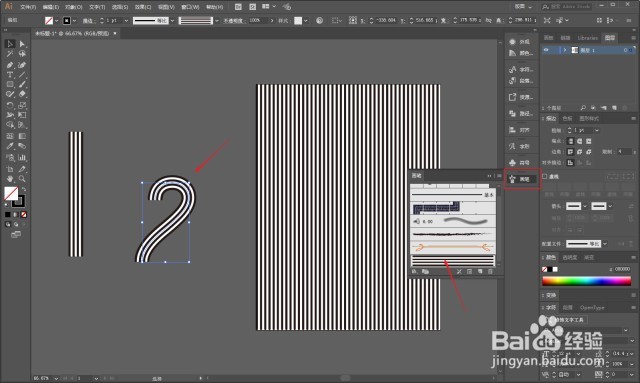Switch to the 色板 swatches tab
Image resolution: width=640 pixels, height=383 pixels.
[567, 118]
